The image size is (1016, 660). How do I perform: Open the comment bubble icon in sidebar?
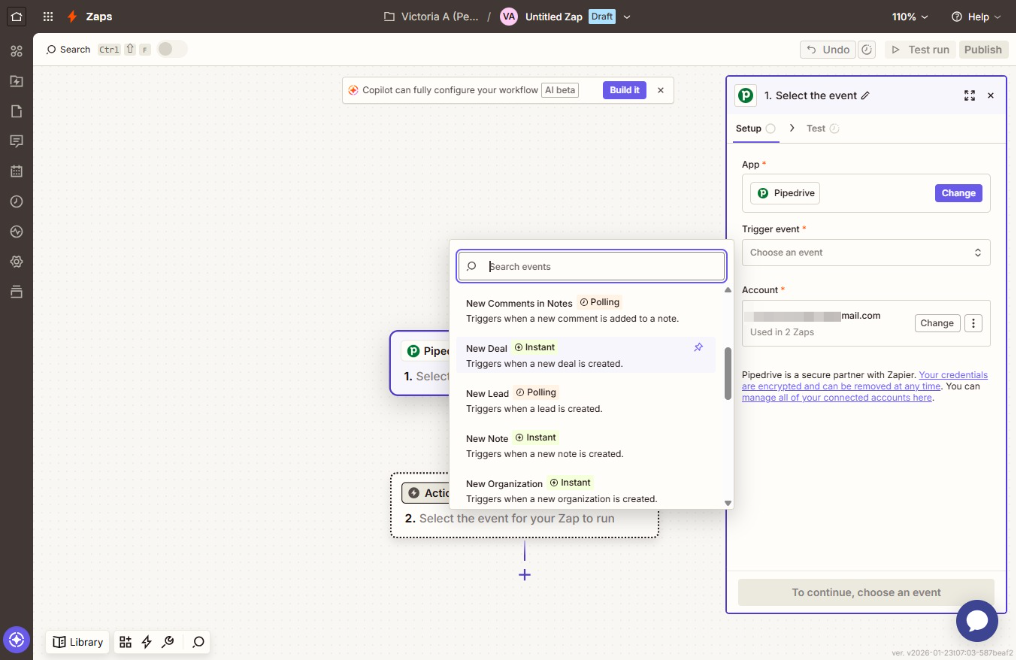pos(17,141)
